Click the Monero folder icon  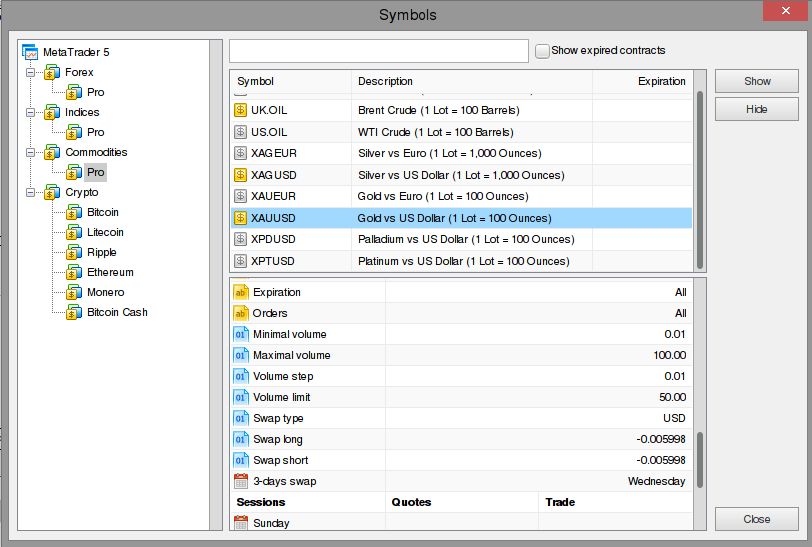pos(74,293)
